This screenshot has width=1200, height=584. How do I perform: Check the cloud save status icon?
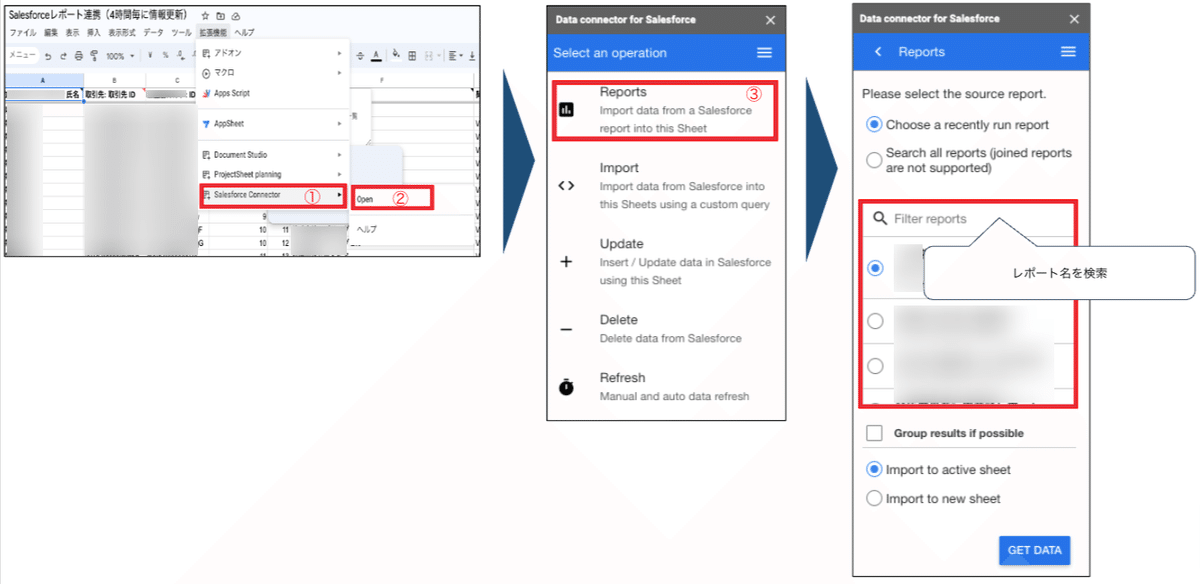tap(235, 17)
